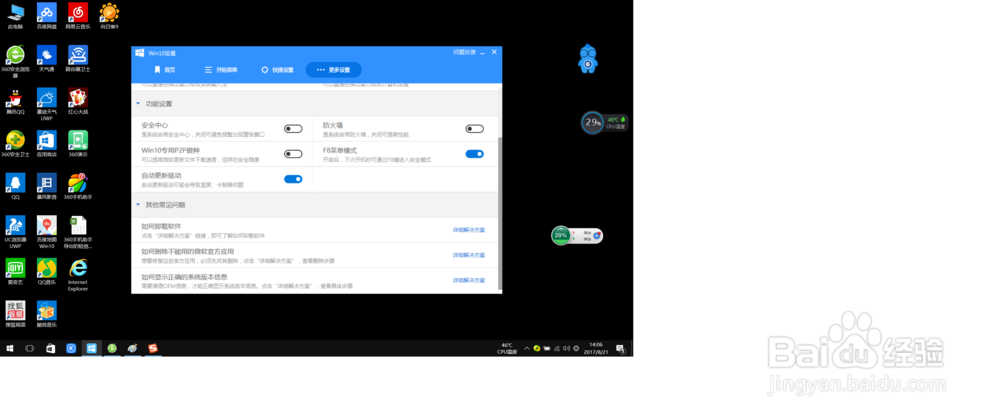This screenshot has width=1000, height=418.
Task: Open the desktop file 360手机助手导出的短信
Action: [78, 232]
